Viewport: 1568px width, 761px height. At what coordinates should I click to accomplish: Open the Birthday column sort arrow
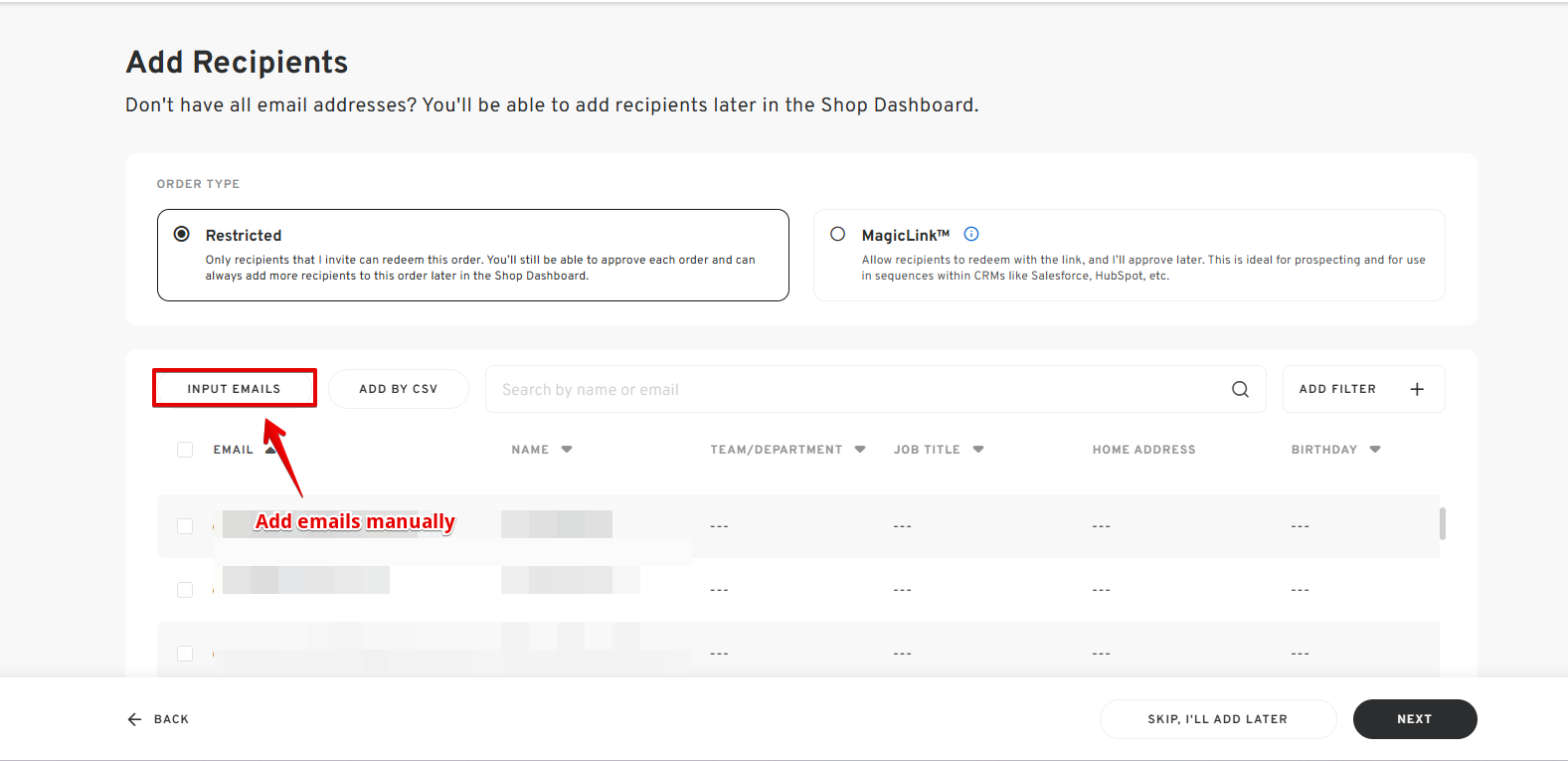coord(1375,450)
